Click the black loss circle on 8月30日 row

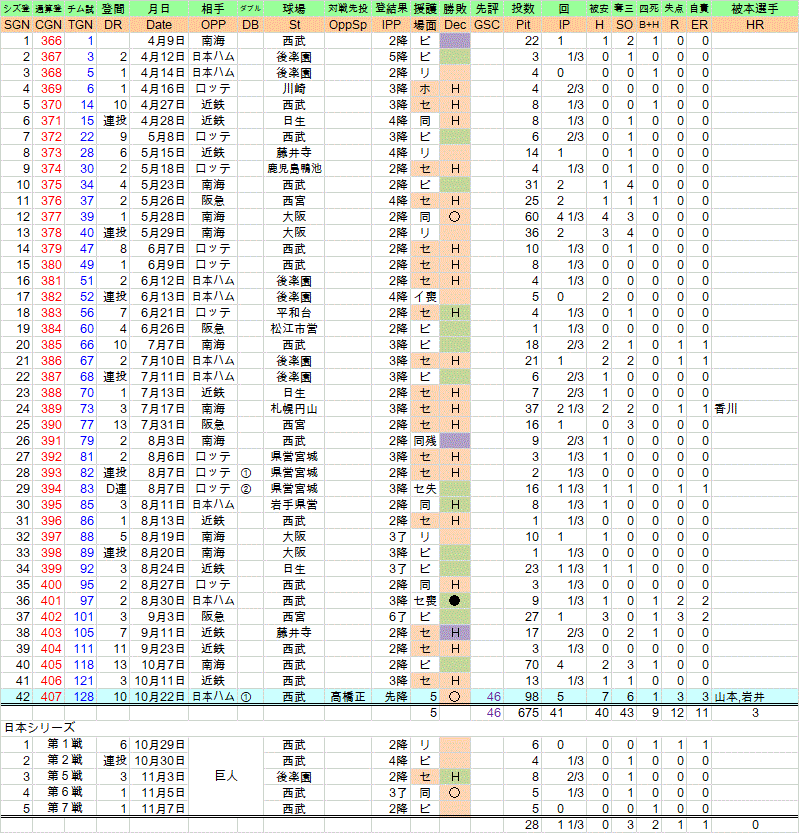(x=454, y=601)
